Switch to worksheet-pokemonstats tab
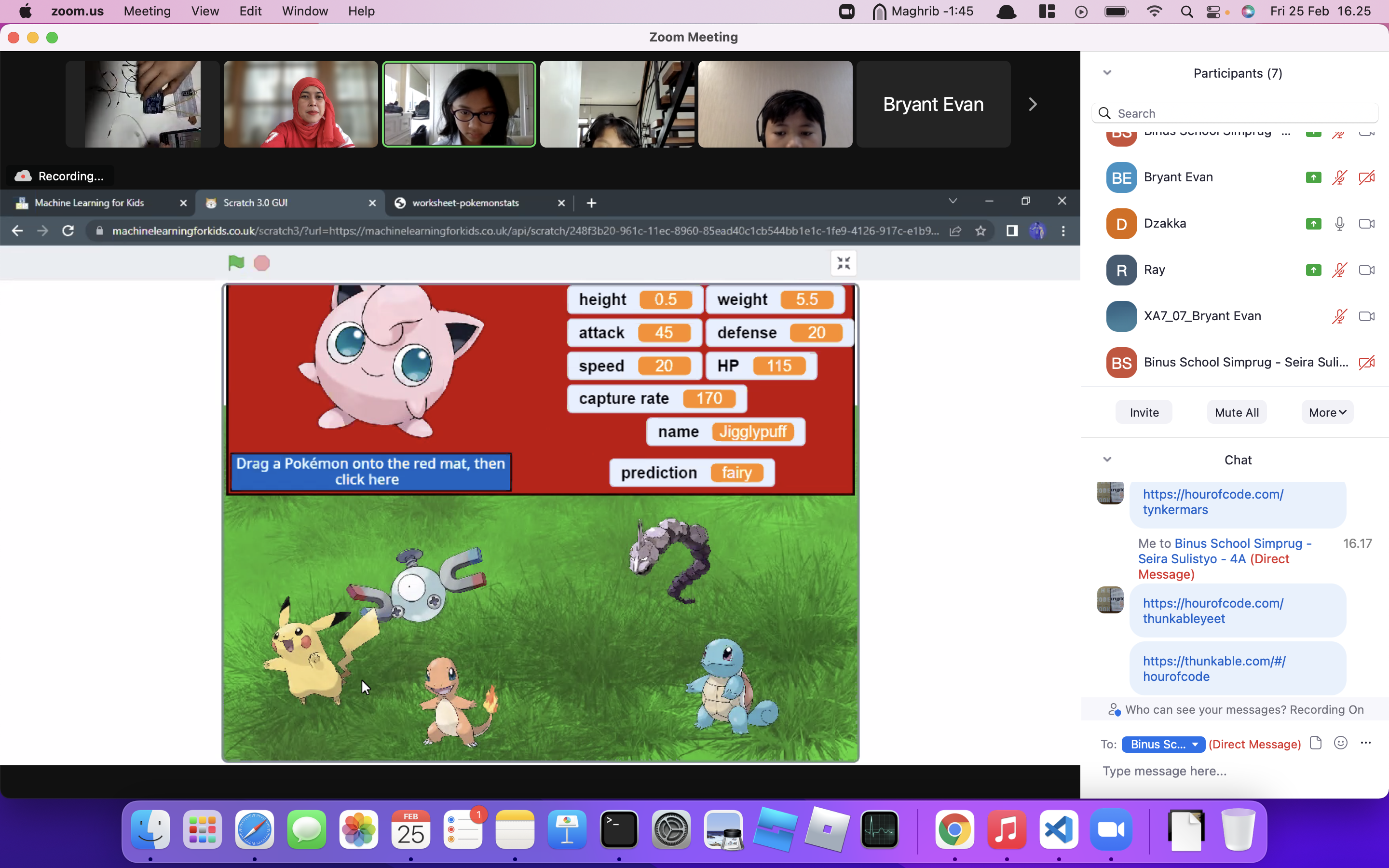Viewport: 1389px width, 868px height. point(465,203)
